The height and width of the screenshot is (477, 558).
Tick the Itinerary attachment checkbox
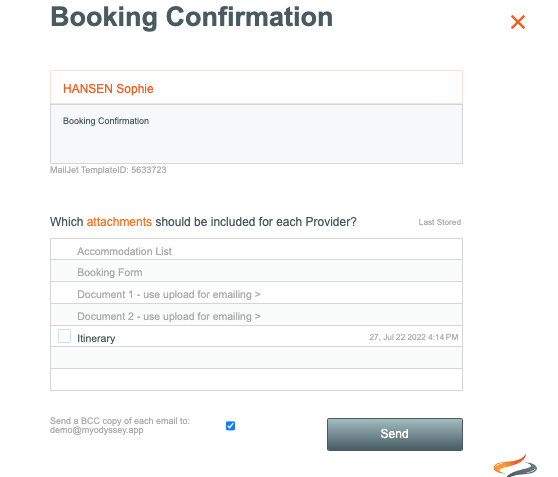coord(64,336)
